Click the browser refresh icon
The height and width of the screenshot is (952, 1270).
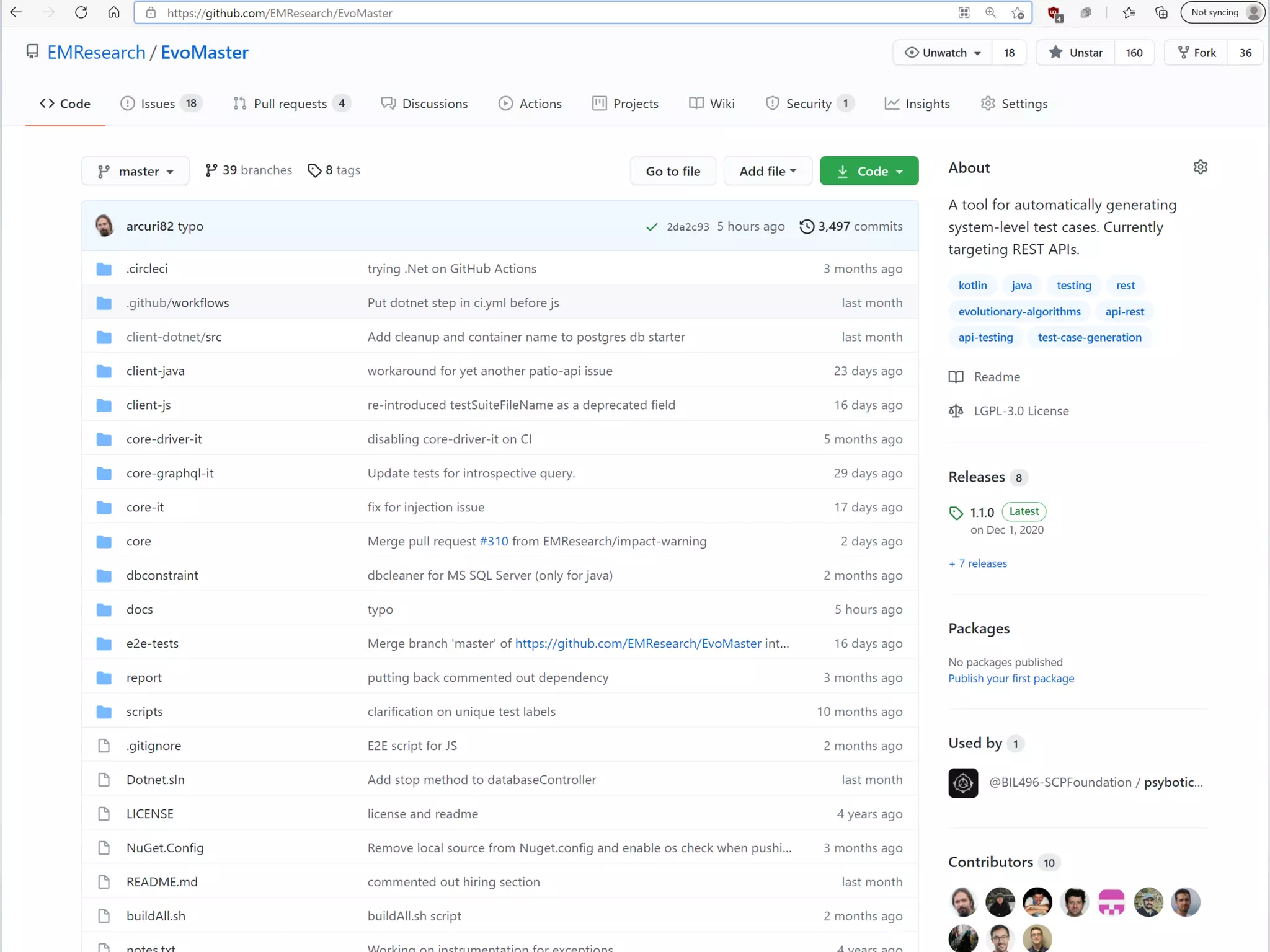click(x=81, y=12)
